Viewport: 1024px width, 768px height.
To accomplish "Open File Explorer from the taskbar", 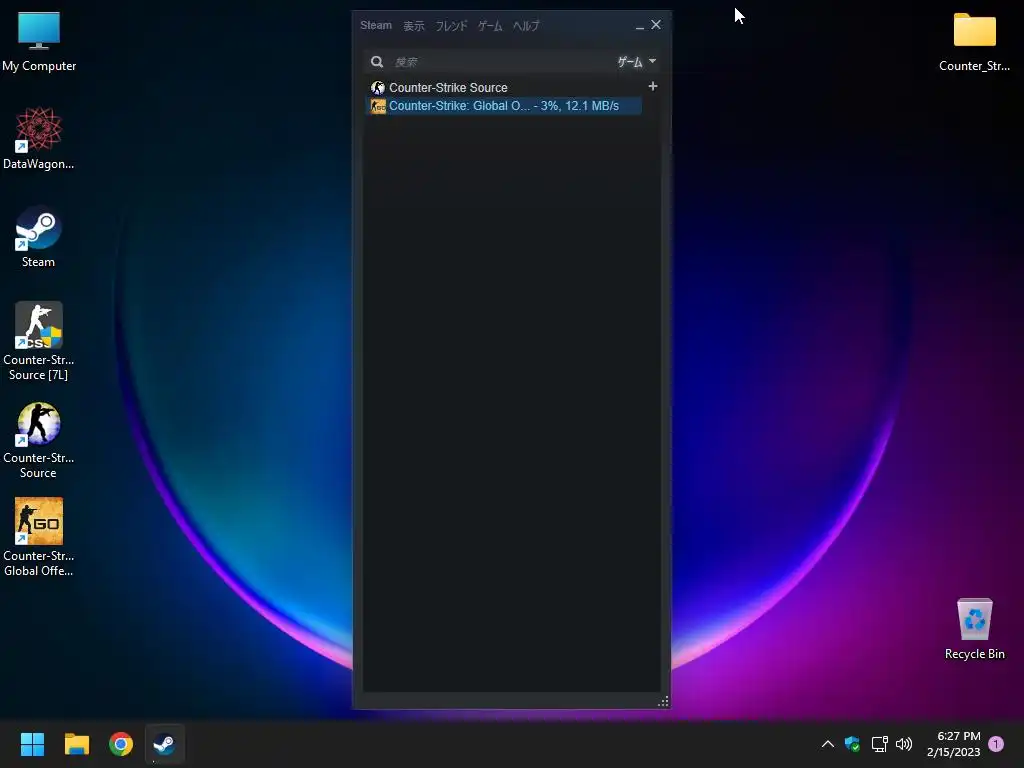I will 76,744.
